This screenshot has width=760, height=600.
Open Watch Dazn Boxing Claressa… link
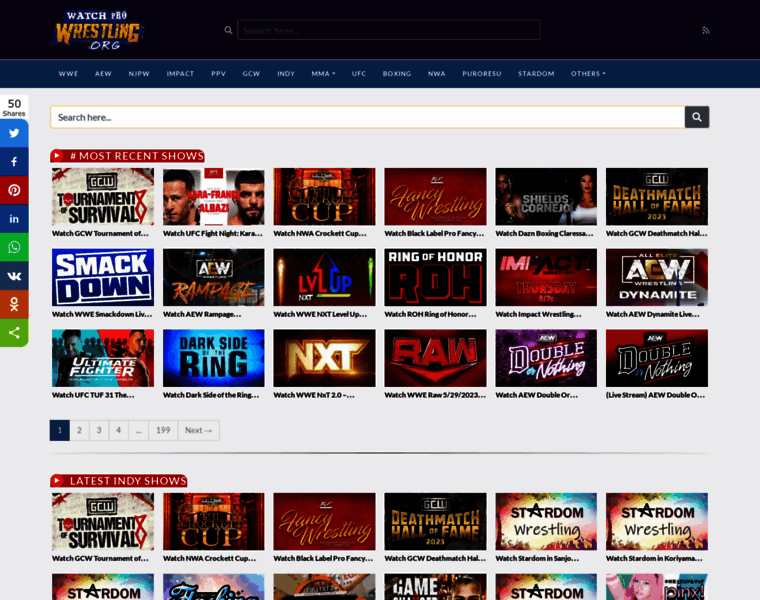pyautogui.click(x=544, y=234)
